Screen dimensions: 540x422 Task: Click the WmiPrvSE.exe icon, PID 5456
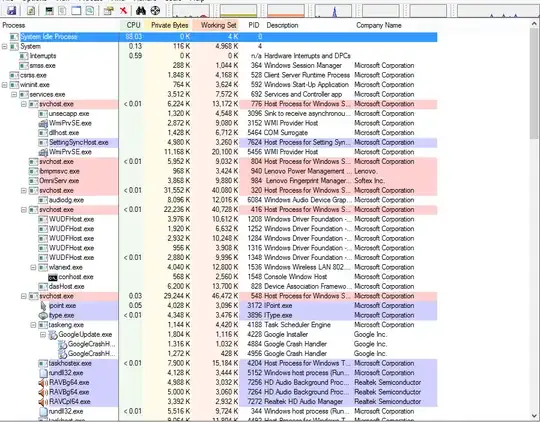click(43, 152)
